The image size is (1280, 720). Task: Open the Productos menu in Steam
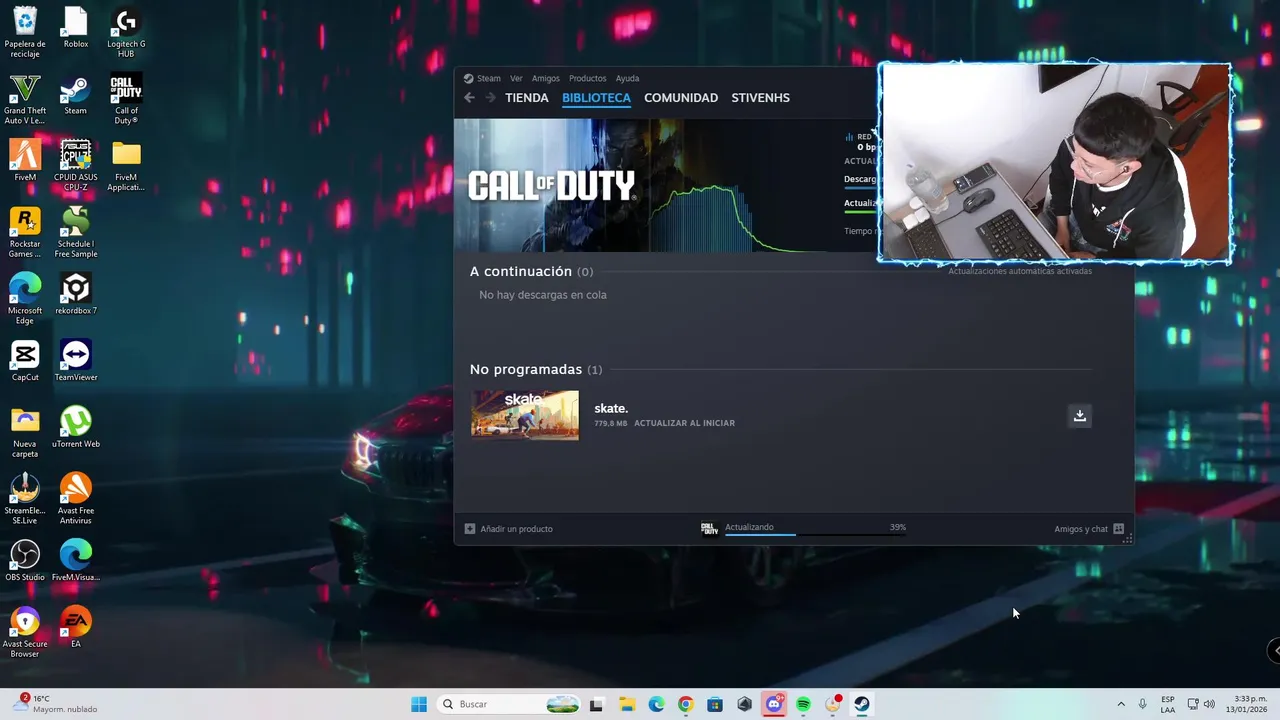point(588,78)
